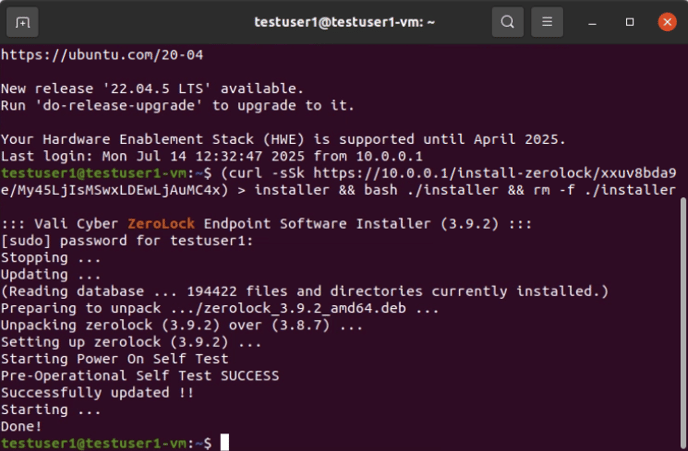The width and height of the screenshot is (688, 451).
Task: Click the 'Done!' output line
Action: 22,426
